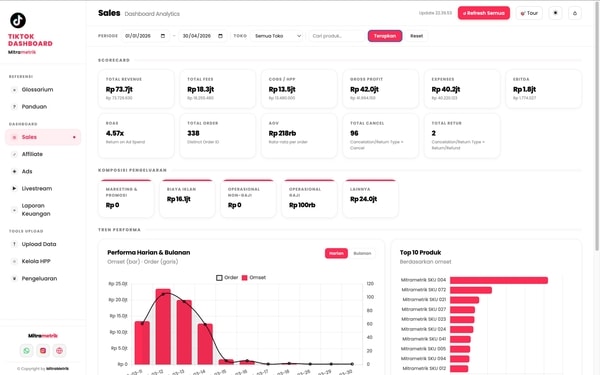The width and height of the screenshot is (600, 375).
Task: Click the Mitrametrik SKU 072 bar
Action: [x=471, y=290]
